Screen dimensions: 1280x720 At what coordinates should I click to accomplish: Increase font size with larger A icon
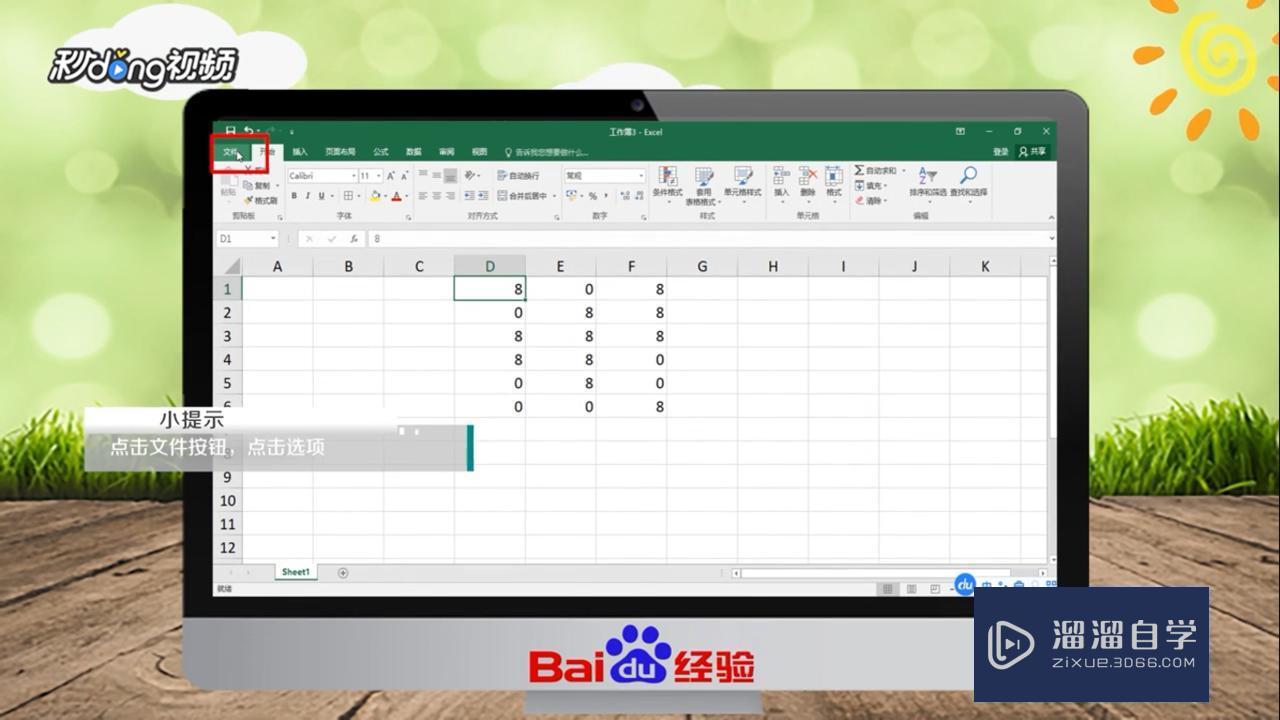point(391,176)
